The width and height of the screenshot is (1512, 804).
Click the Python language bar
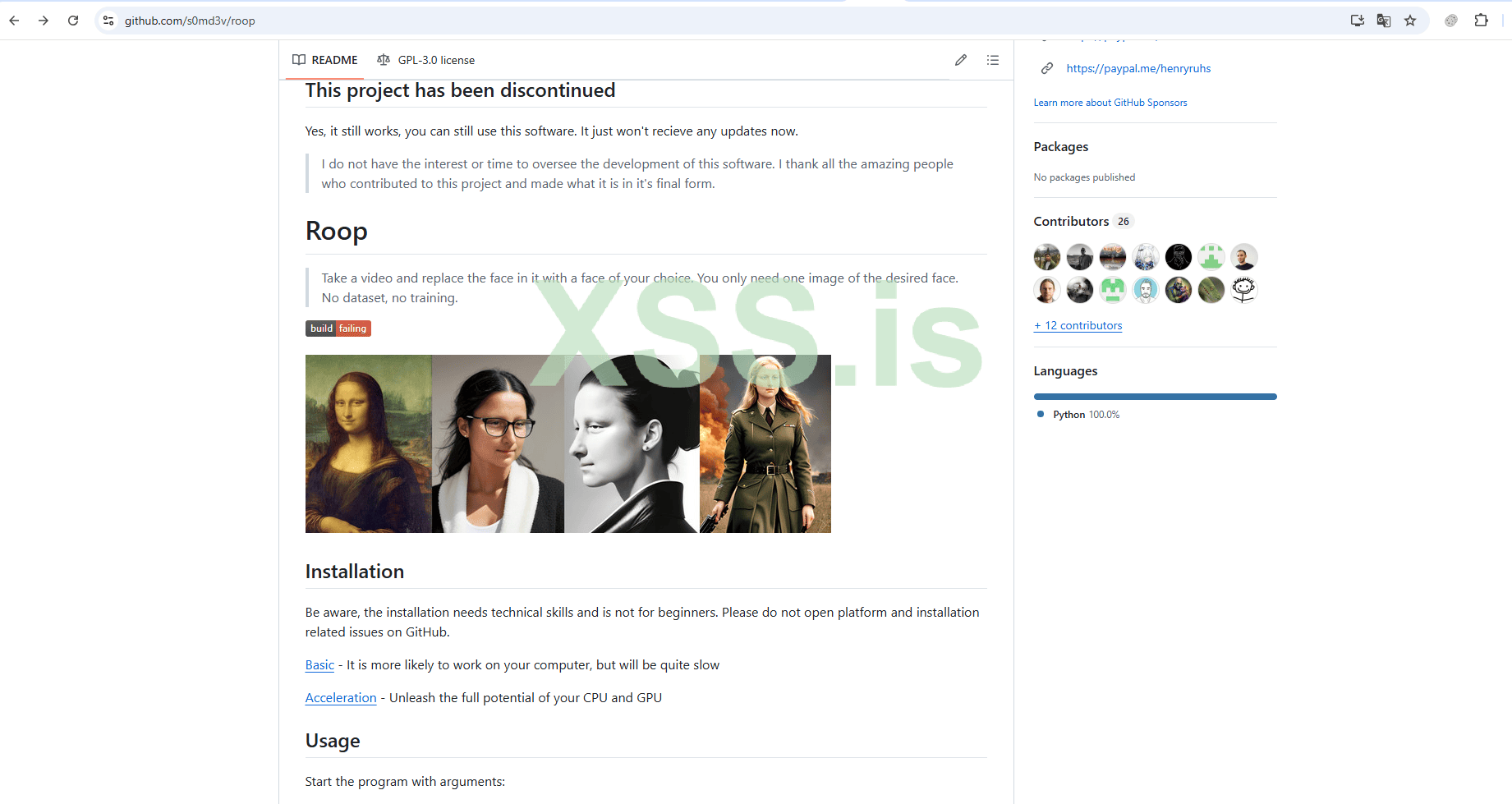(1156, 397)
